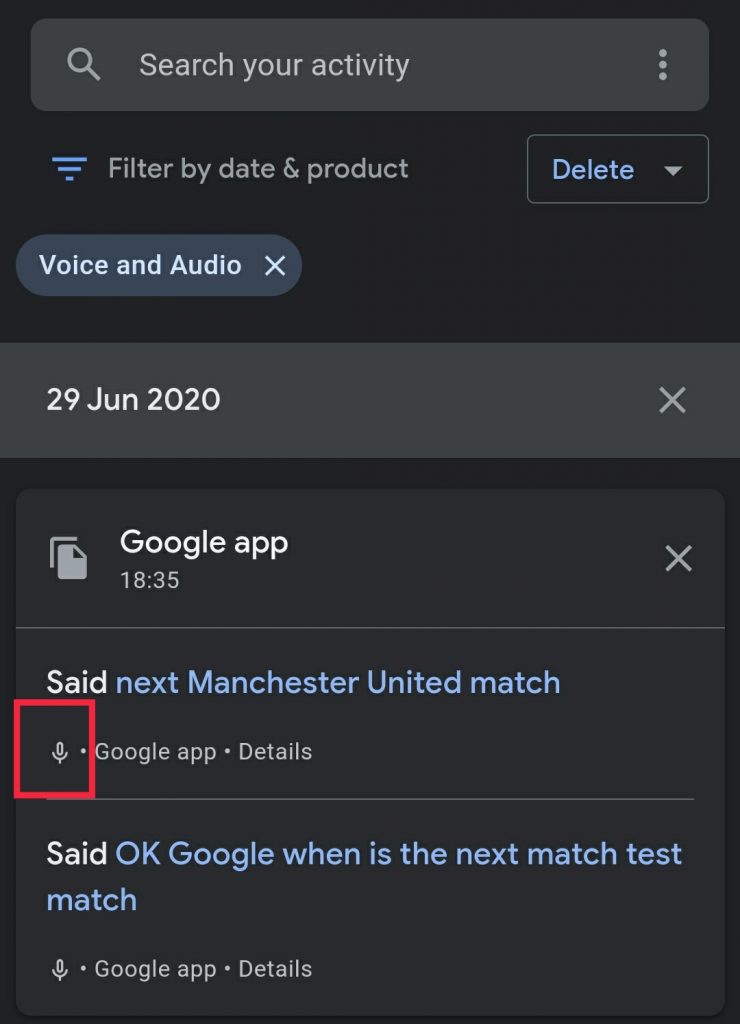Click the filter lines icon

pyautogui.click(x=69, y=168)
